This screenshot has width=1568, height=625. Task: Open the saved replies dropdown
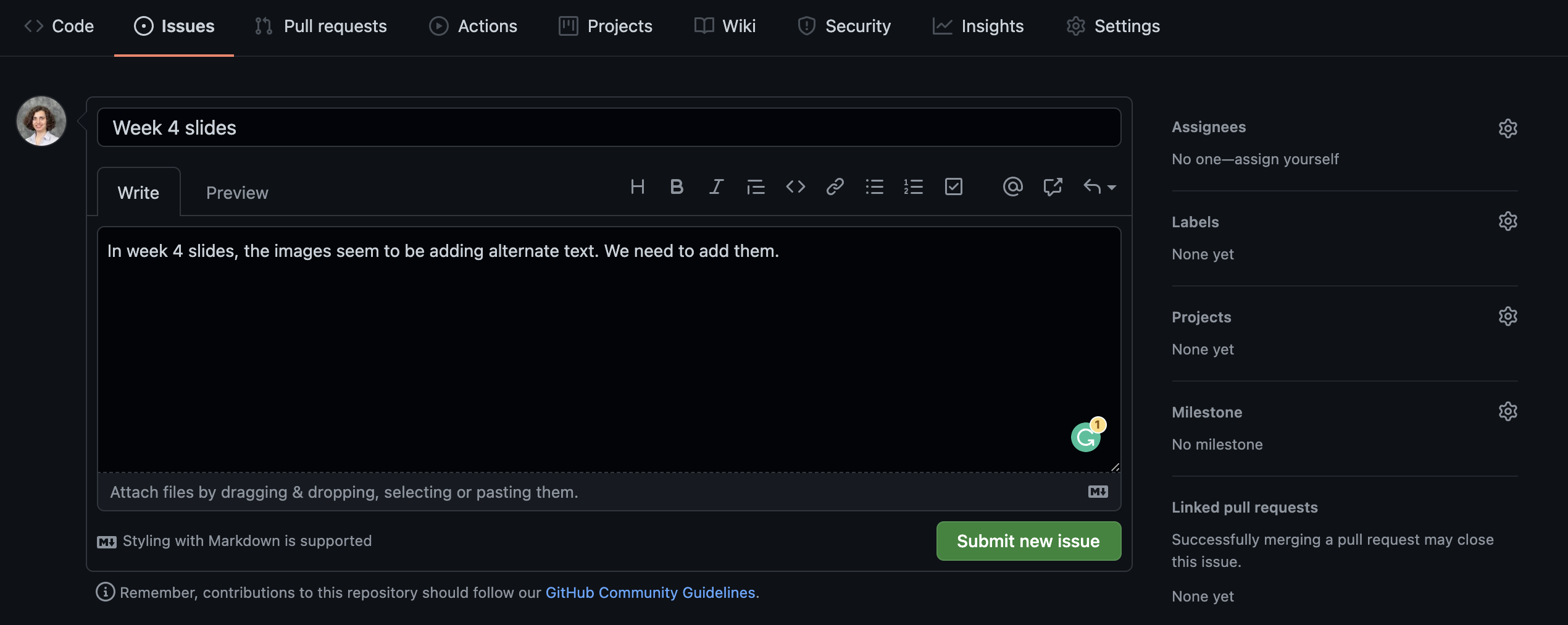[x=1099, y=187]
